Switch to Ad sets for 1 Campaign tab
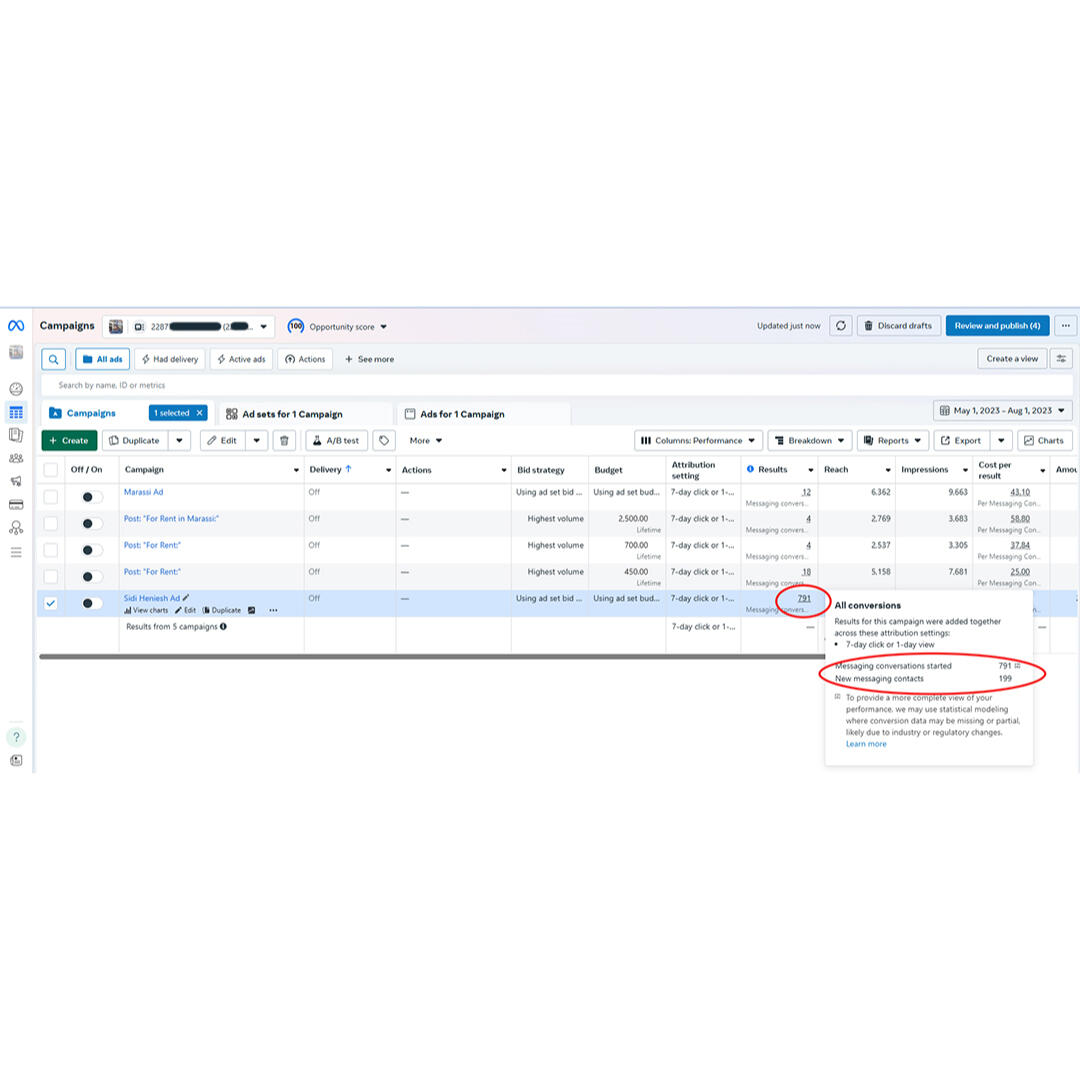Viewport: 1080px width, 1079px height. tap(292, 414)
